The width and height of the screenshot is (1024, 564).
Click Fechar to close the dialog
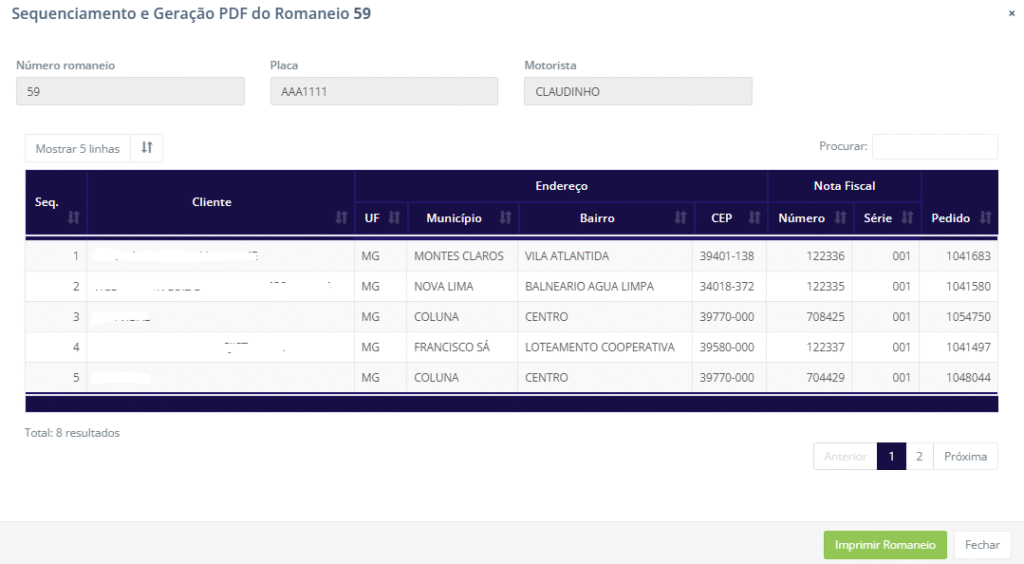coord(982,545)
